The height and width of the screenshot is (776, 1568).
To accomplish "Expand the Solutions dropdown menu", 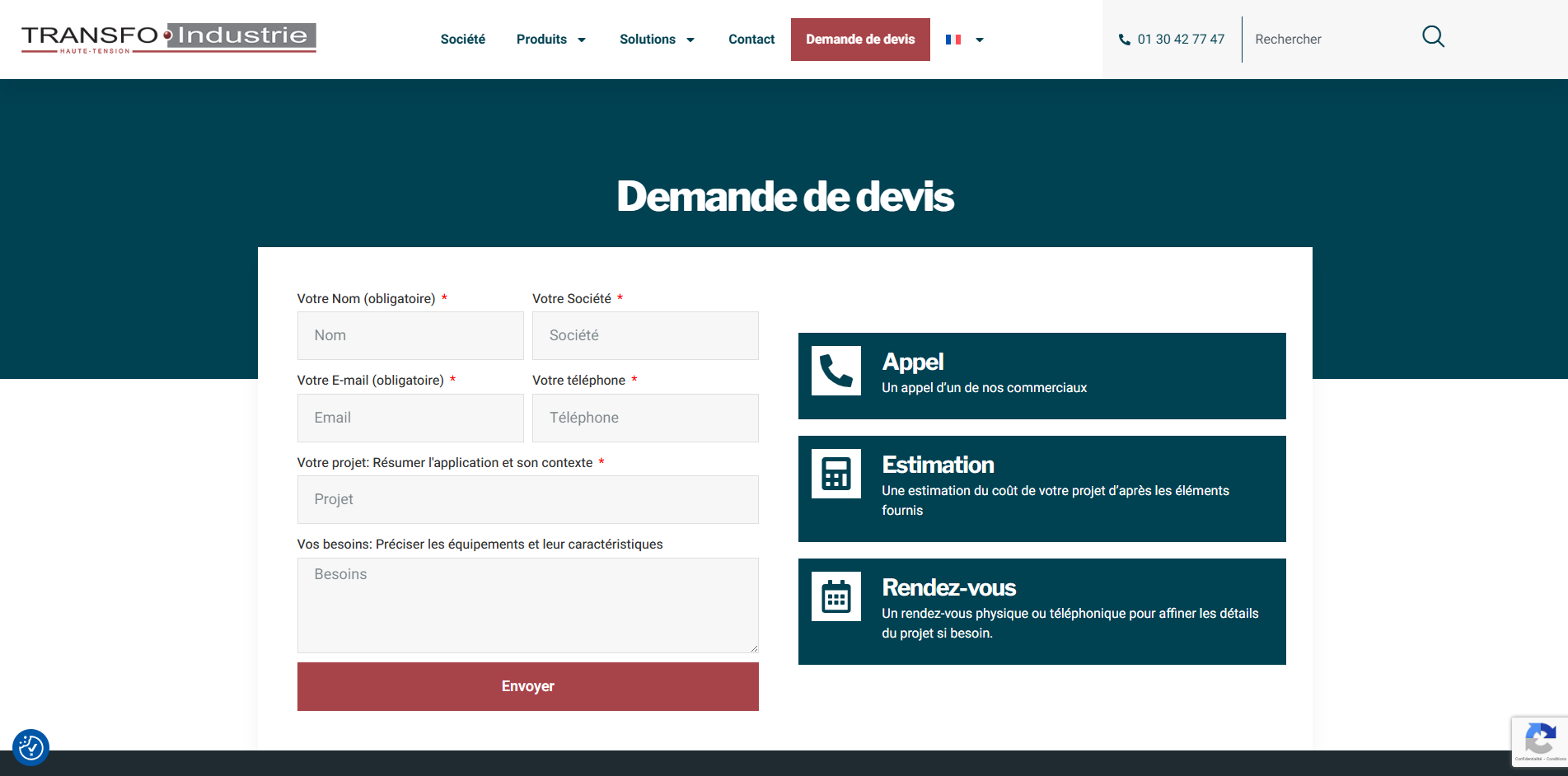I will tap(657, 39).
